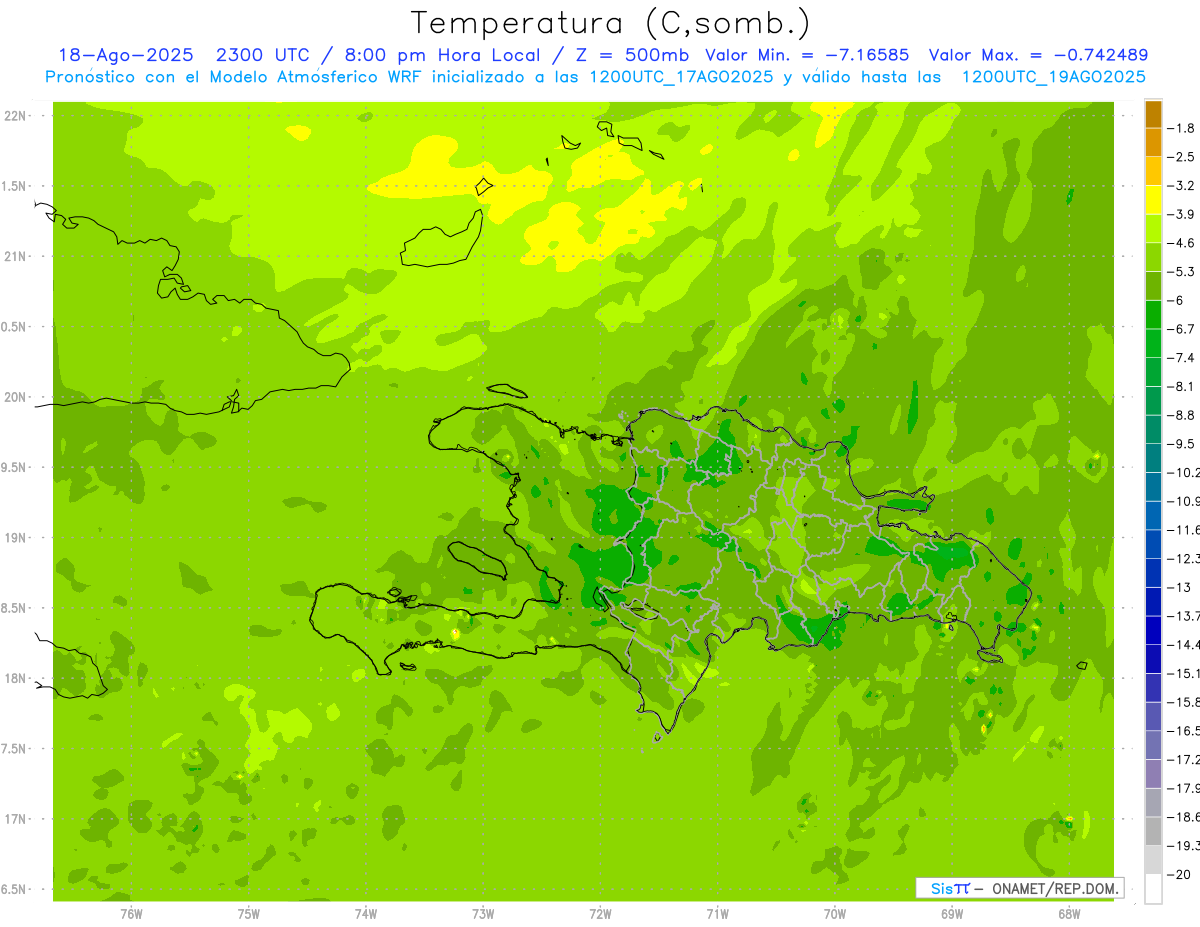The width and height of the screenshot is (1200, 927).
Task: Click the '73W' longitude label
Action: pos(483,913)
